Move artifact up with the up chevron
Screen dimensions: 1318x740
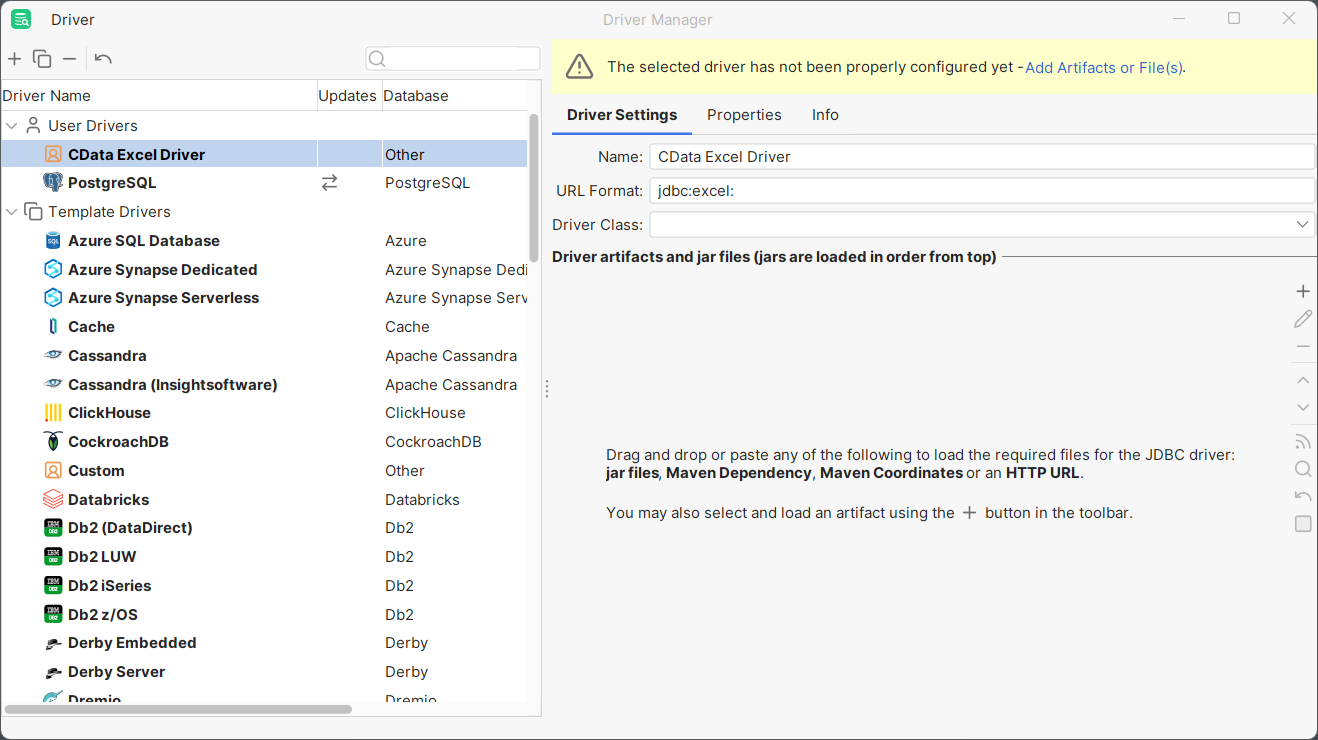pos(1302,381)
